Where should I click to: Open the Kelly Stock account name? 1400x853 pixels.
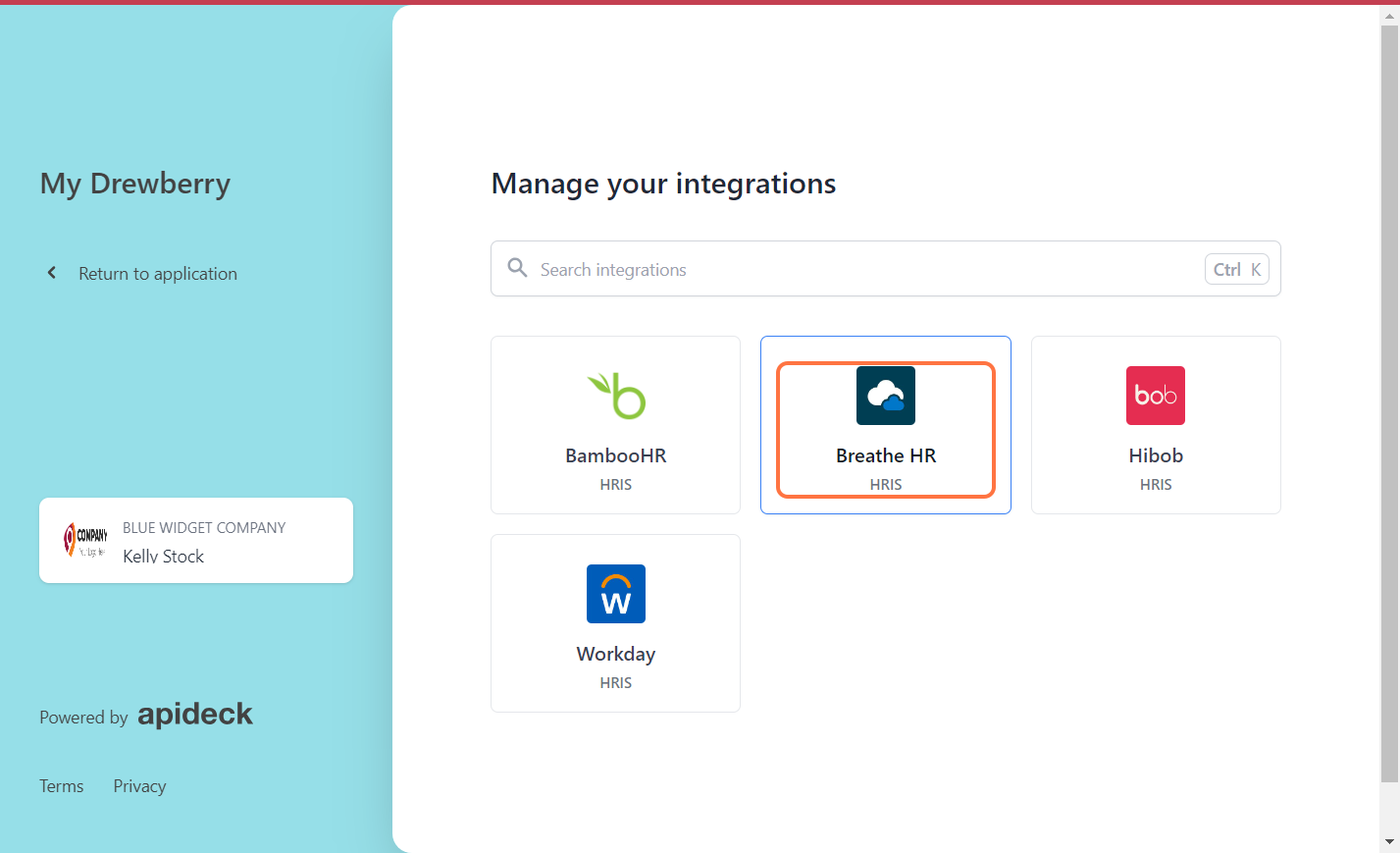[163, 557]
